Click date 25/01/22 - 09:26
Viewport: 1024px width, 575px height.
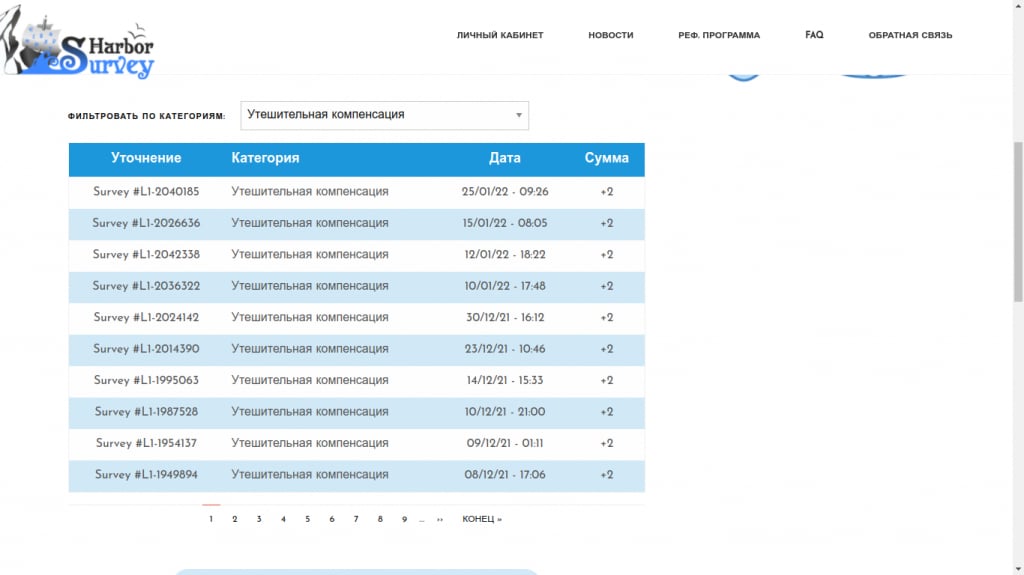click(505, 192)
